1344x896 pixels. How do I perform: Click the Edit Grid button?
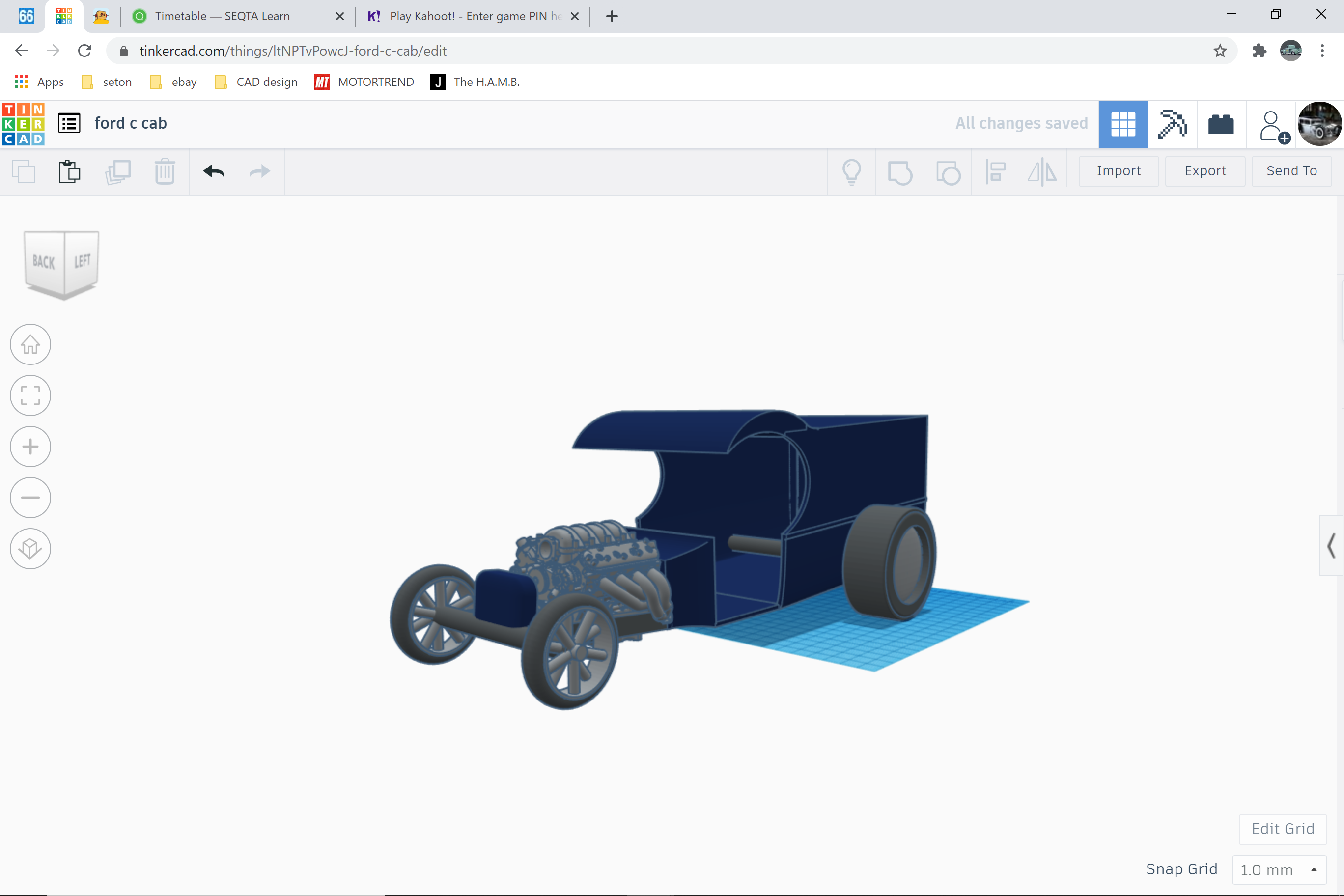1283,829
